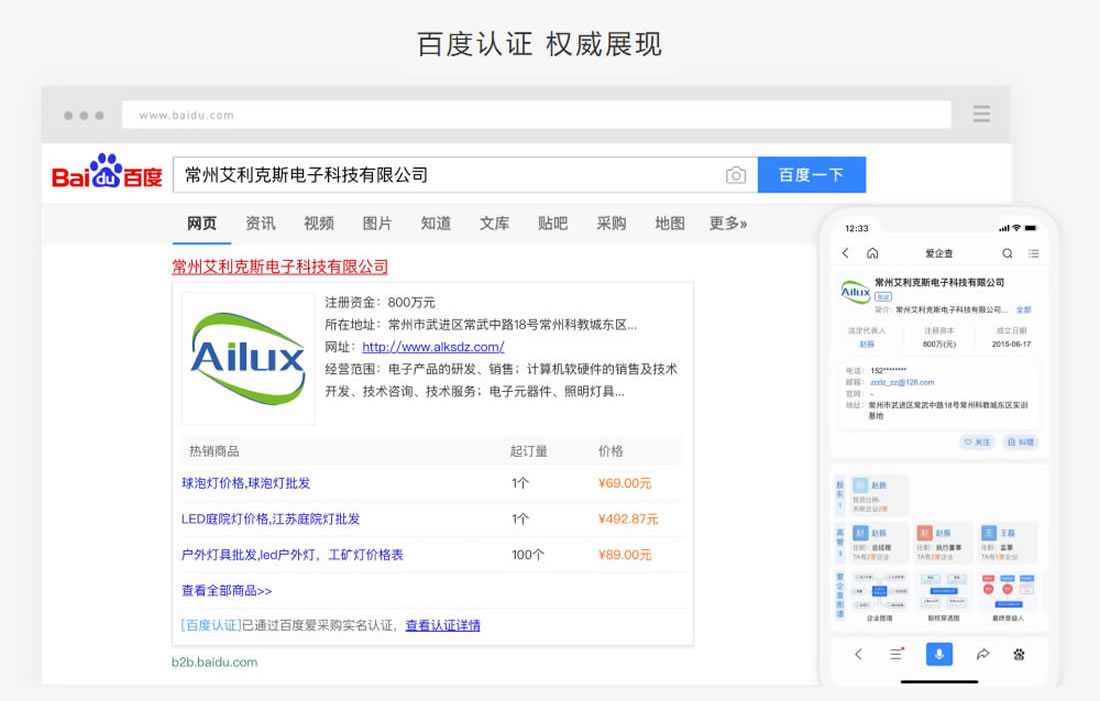Open the browser hamburger menu icon
The height and width of the screenshot is (701, 1100).
pyautogui.click(x=981, y=114)
